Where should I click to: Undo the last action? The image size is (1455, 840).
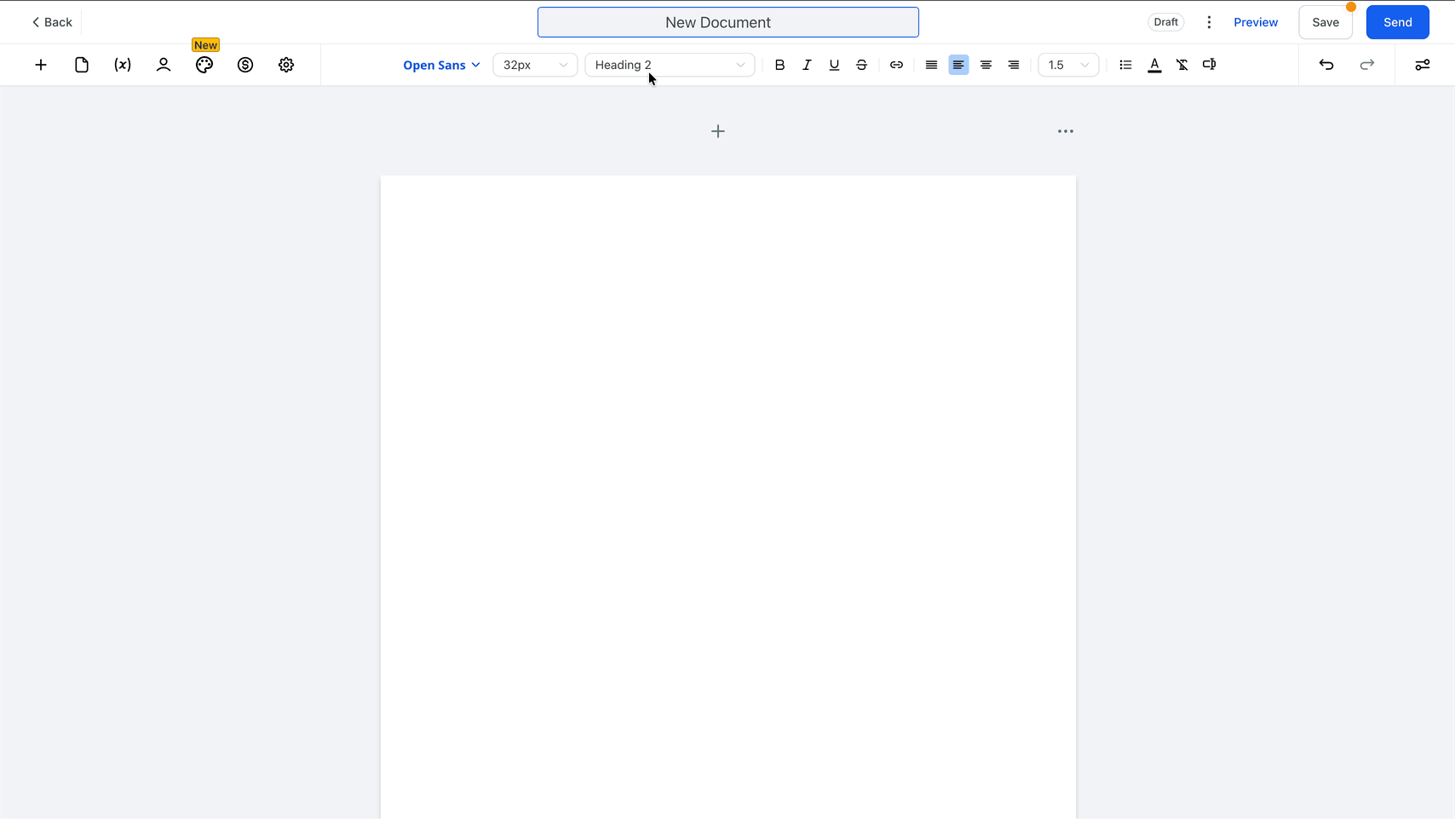click(1326, 65)
